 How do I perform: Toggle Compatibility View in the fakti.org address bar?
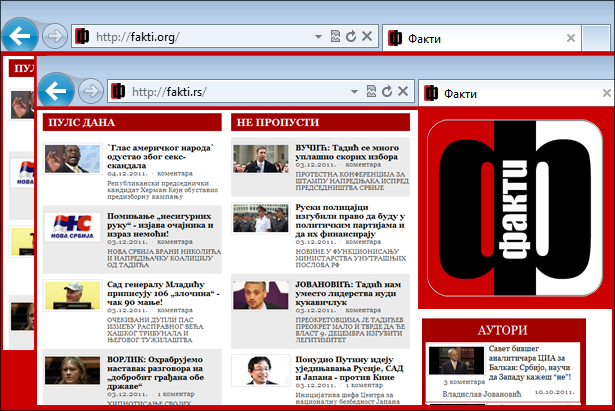tap(335, 37)
